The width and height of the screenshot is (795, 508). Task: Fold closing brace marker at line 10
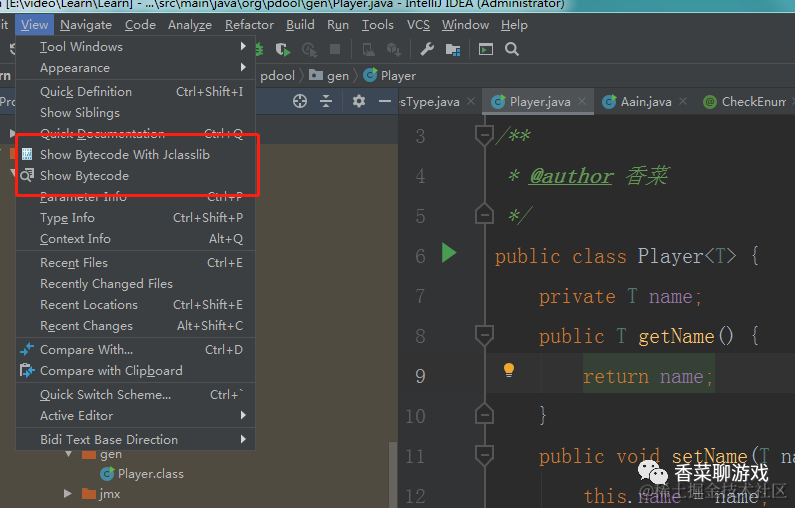pos(484,415)
